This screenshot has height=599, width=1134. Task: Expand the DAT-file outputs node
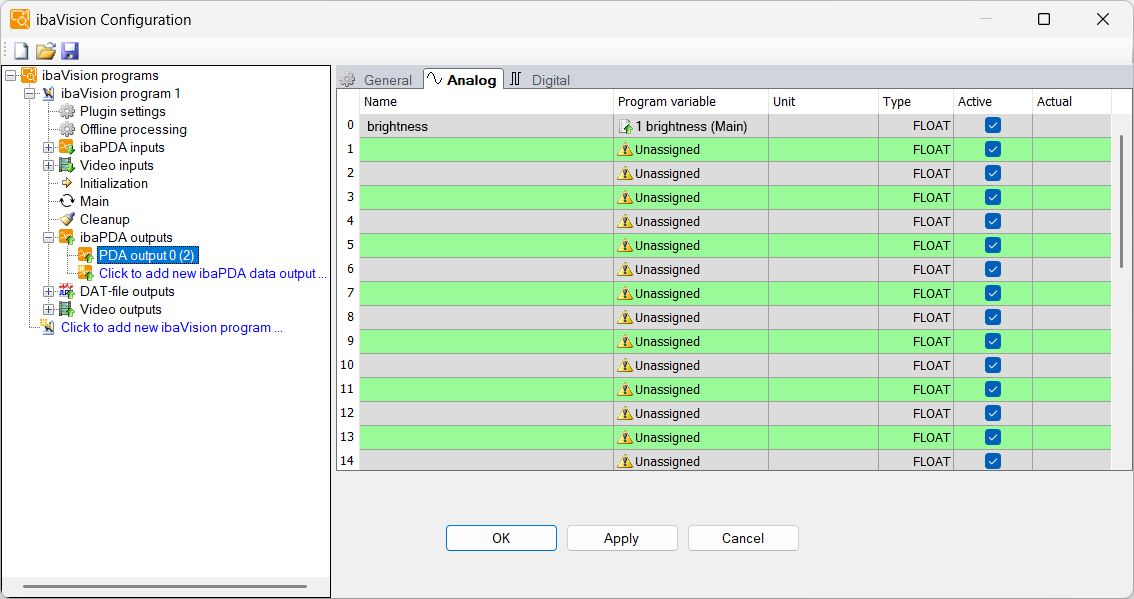click(x=48, y=292)
